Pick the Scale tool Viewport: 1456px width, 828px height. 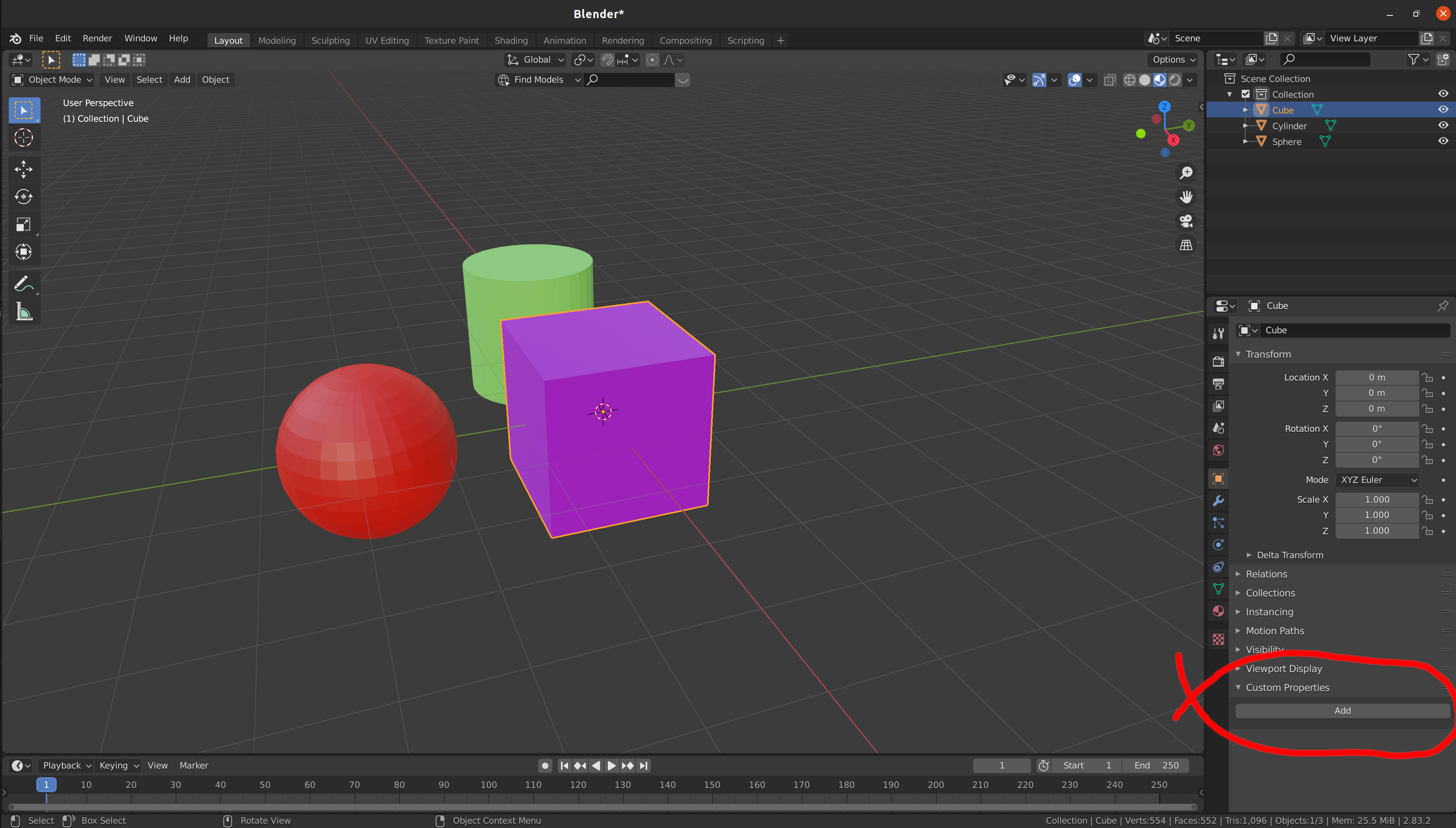(24, 225)
